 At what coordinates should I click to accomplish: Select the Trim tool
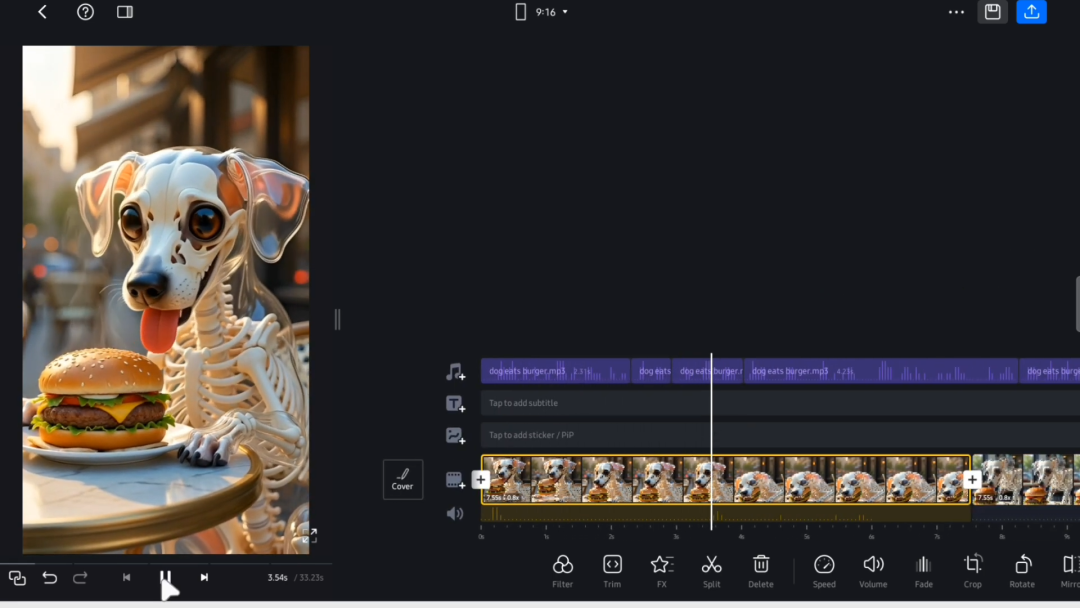[612, 570]
